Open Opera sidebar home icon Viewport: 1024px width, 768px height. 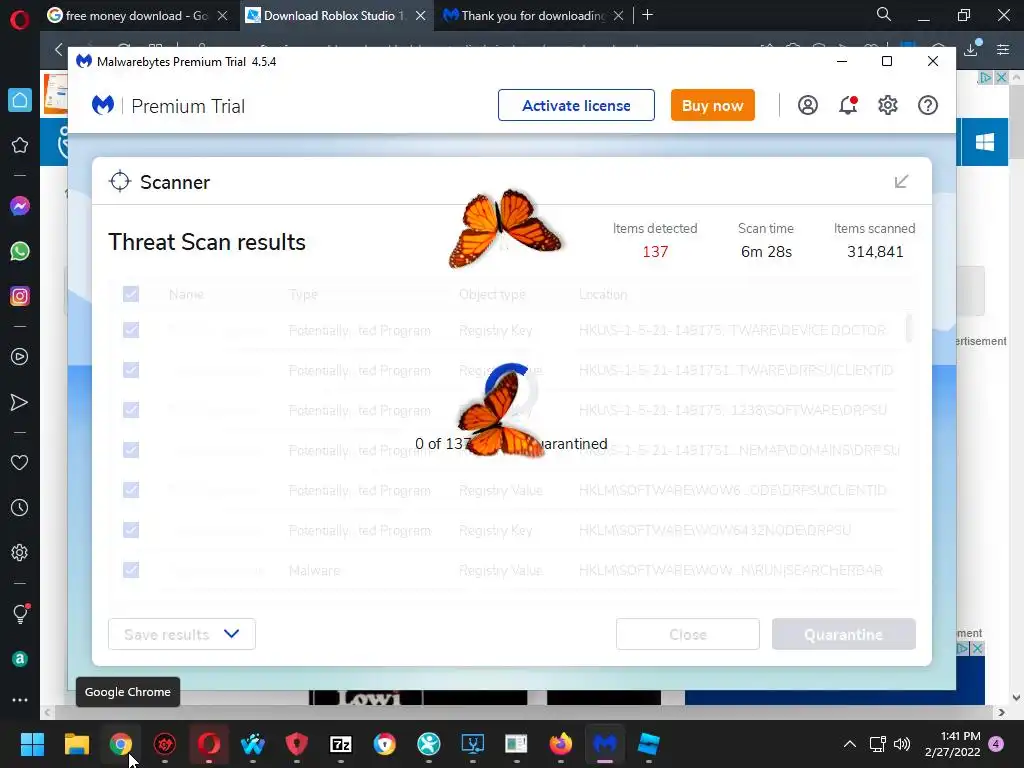[20, 100]
